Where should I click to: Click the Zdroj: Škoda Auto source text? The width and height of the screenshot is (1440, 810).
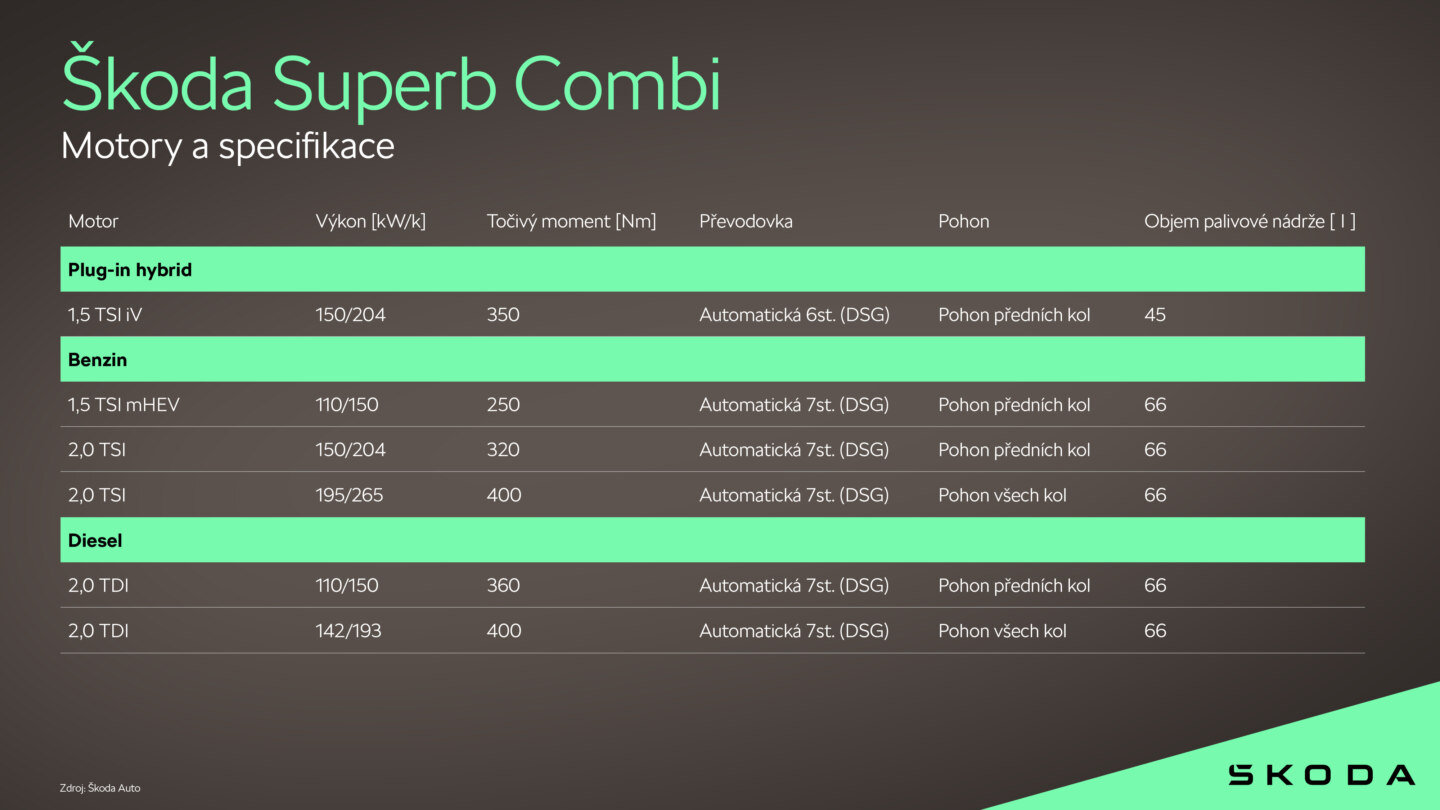point(100,788)
